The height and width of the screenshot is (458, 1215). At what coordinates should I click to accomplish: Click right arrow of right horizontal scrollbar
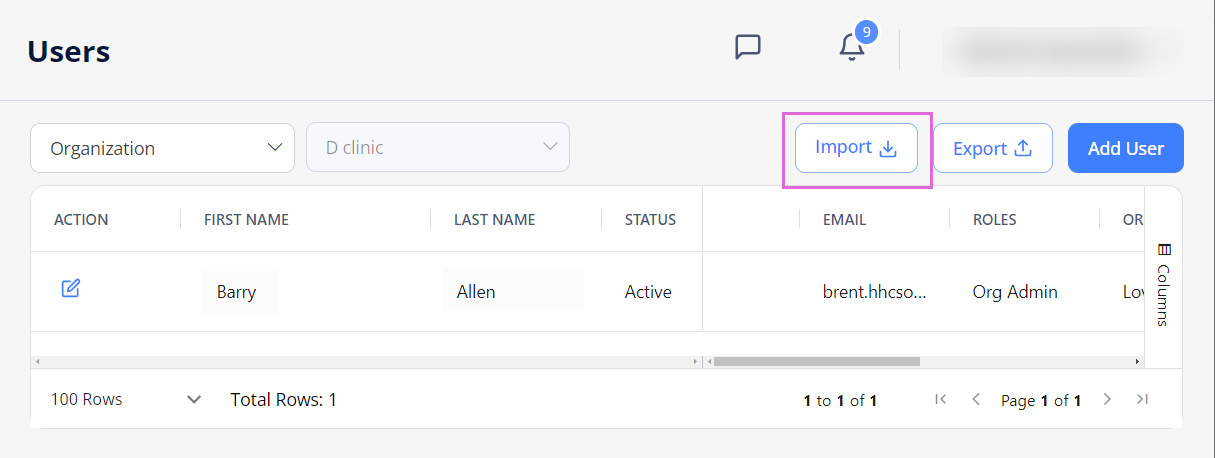point(1137,361)
